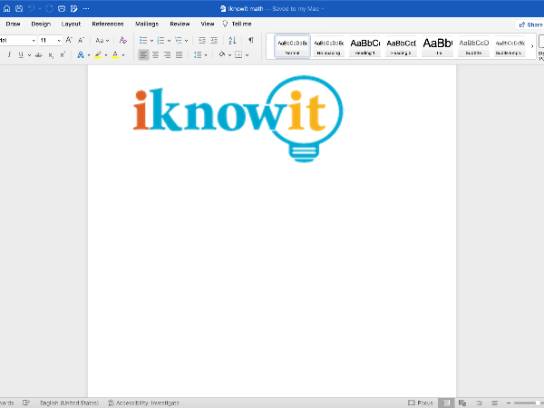Apply the Normal style
Screen dimensions: 544x408
pos(292,46)
